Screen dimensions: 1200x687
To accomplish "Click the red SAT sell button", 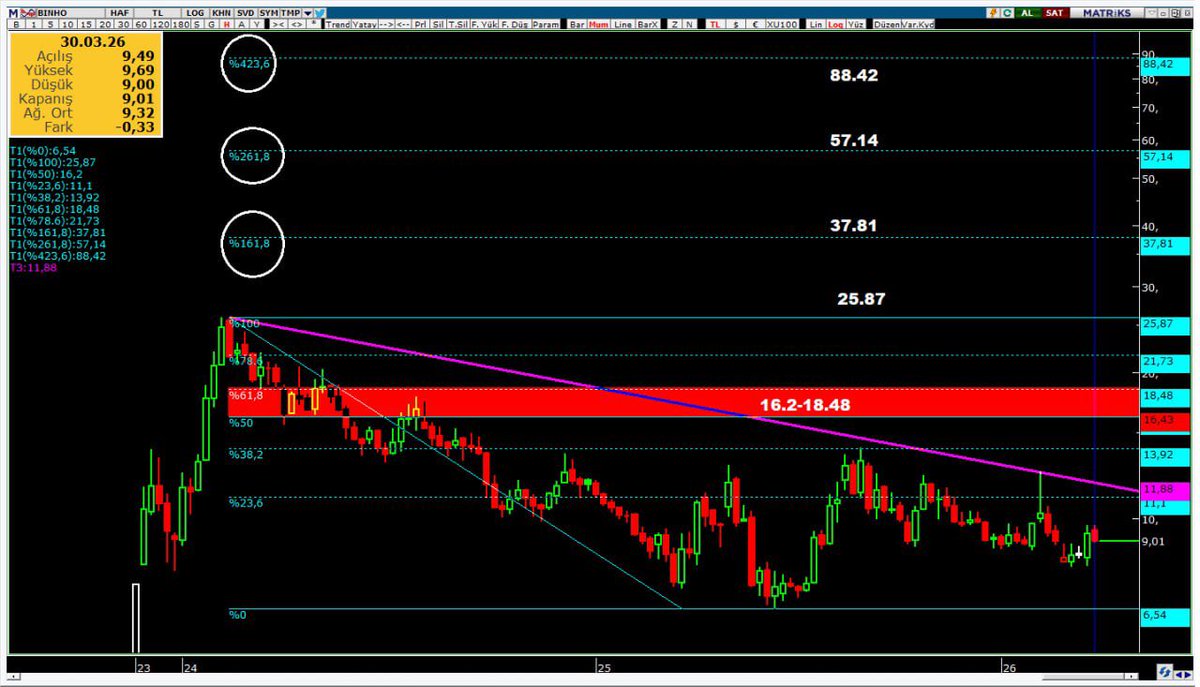I will [x=1055, y=12].
